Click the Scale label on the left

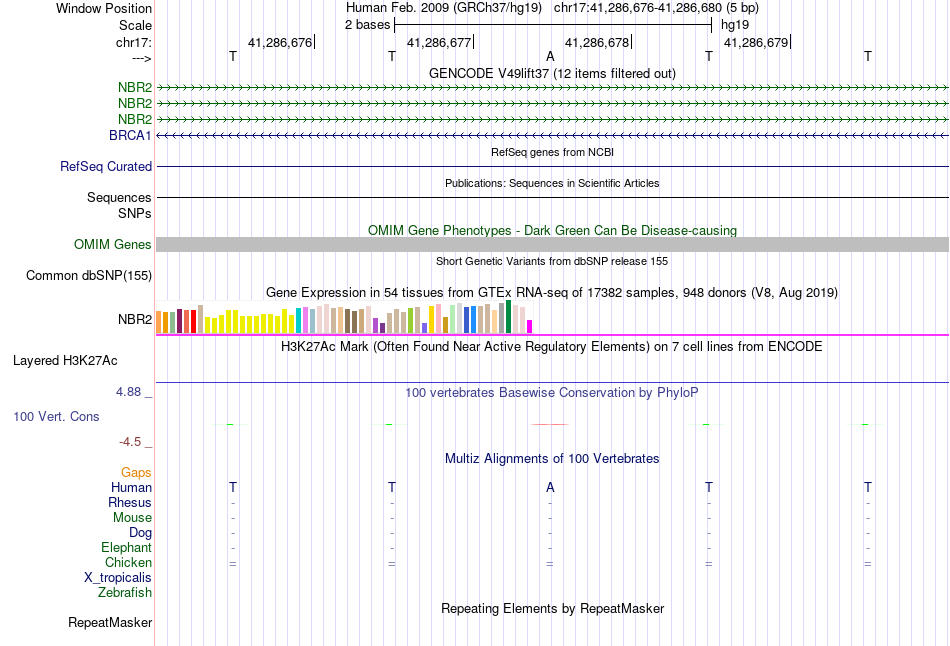pyautogui.click(x=136, y=25)
